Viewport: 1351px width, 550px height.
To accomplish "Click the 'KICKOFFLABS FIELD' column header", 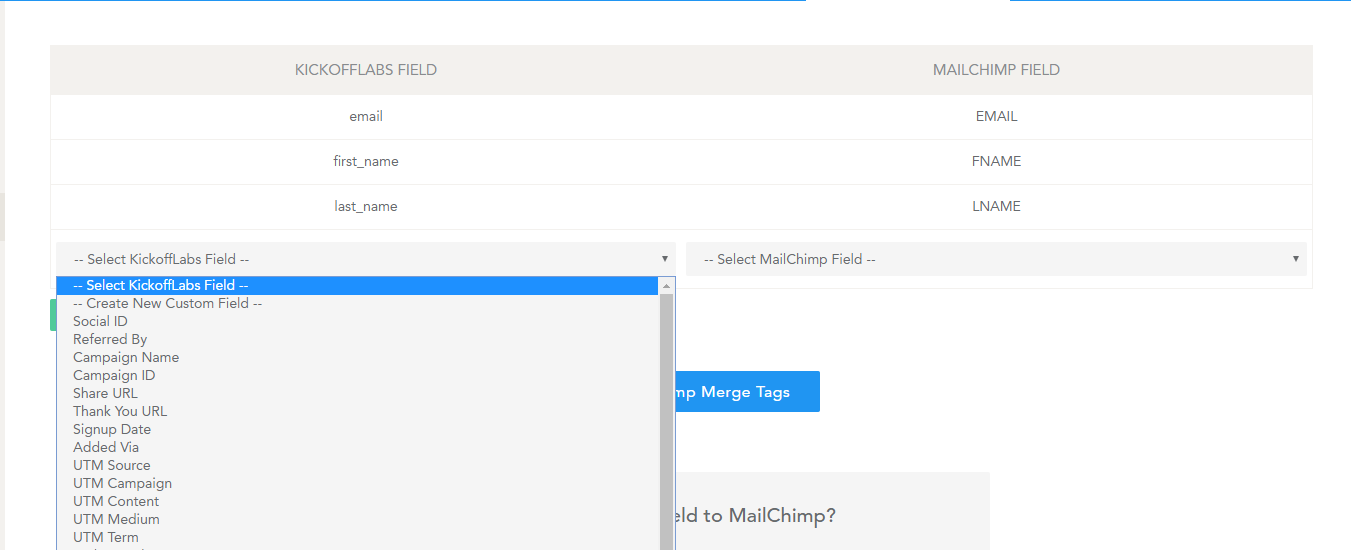I will 366,70.
